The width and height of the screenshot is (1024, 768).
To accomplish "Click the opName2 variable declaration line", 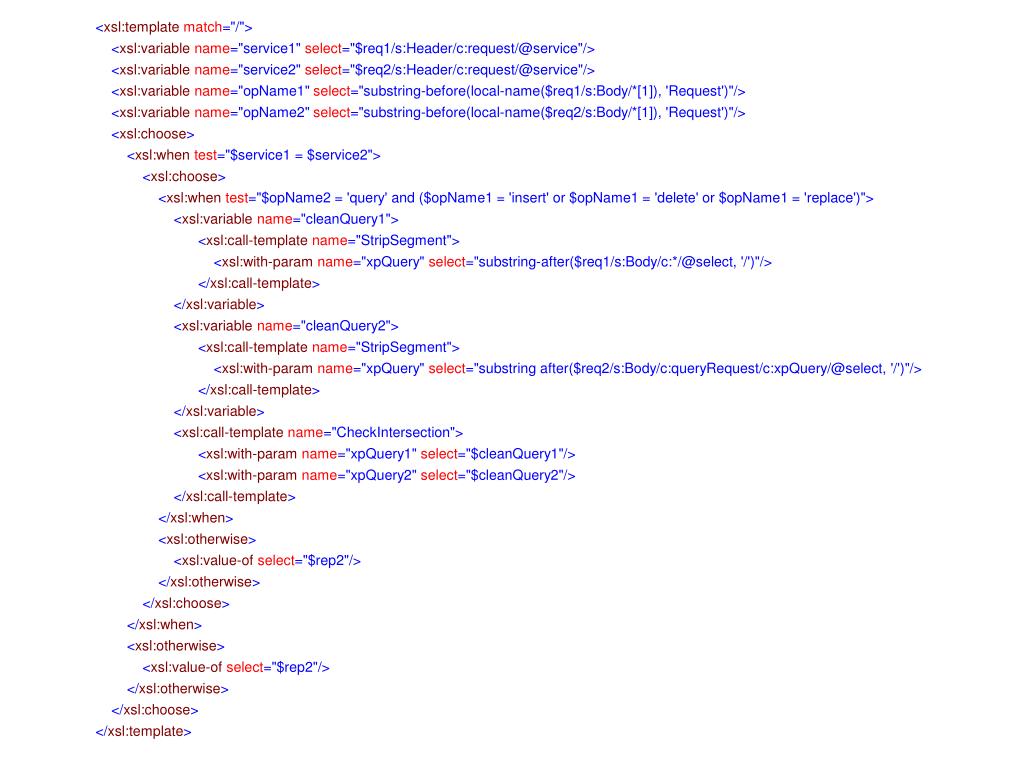I will pos(428,113).
